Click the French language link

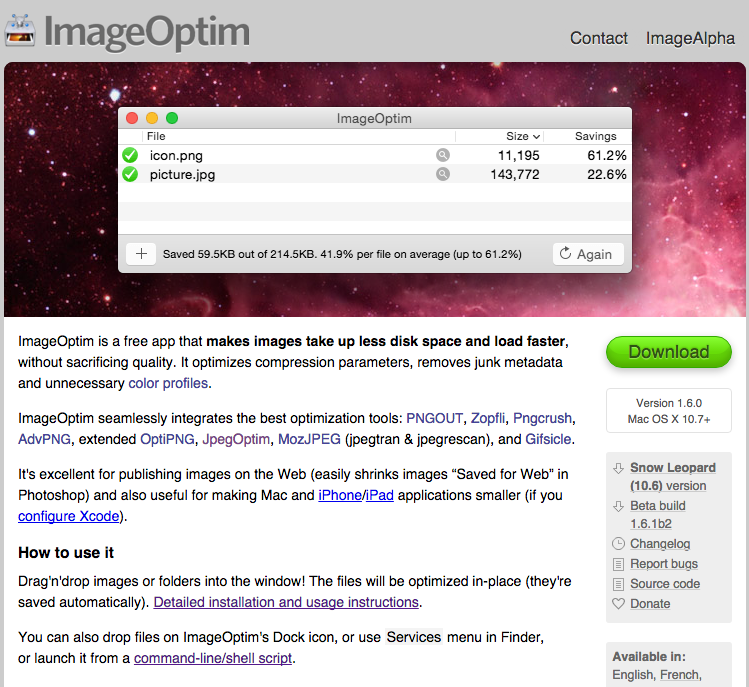click(x=679, y=675)
